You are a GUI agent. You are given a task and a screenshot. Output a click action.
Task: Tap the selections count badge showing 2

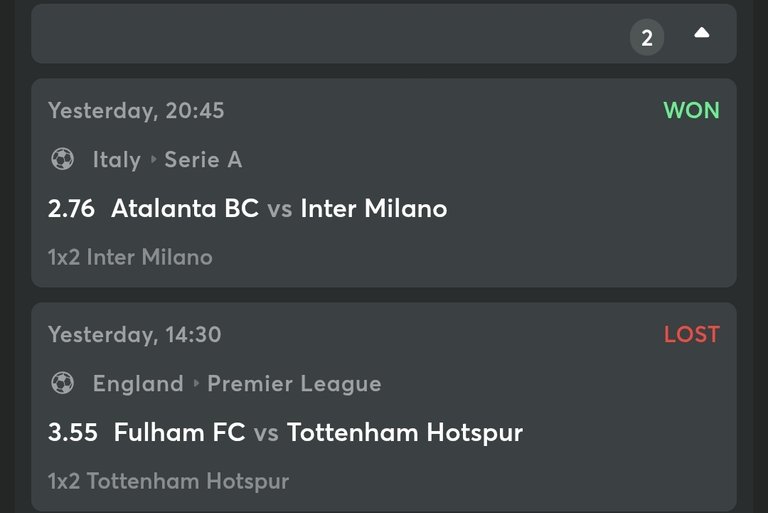click(647, 37)
